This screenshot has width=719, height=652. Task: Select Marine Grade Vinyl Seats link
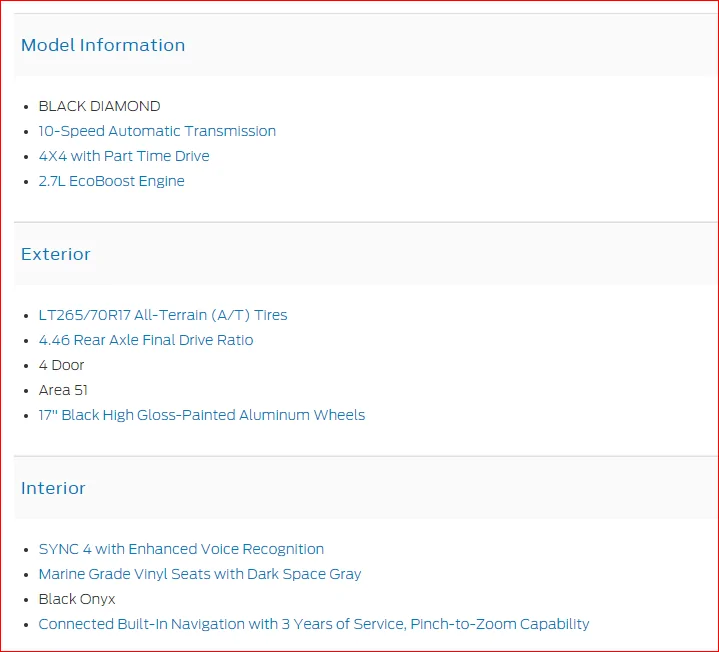(x=200, y=574)
